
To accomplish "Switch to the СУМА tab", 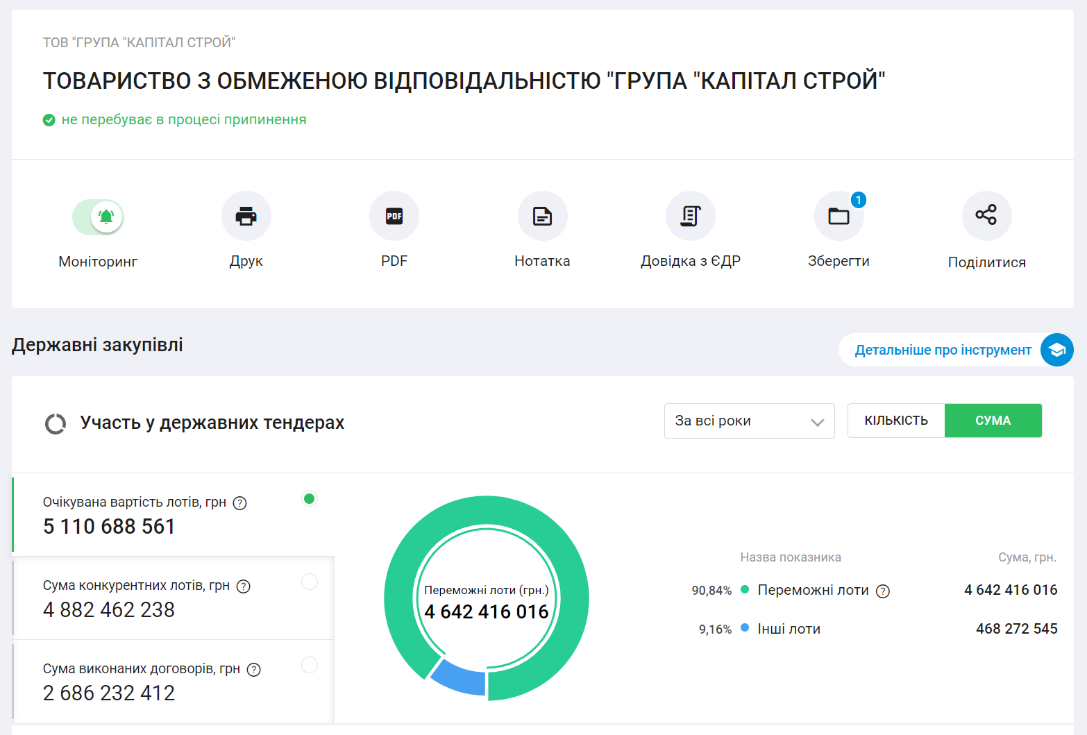I will pyautogui.click(x=993, y=421).
